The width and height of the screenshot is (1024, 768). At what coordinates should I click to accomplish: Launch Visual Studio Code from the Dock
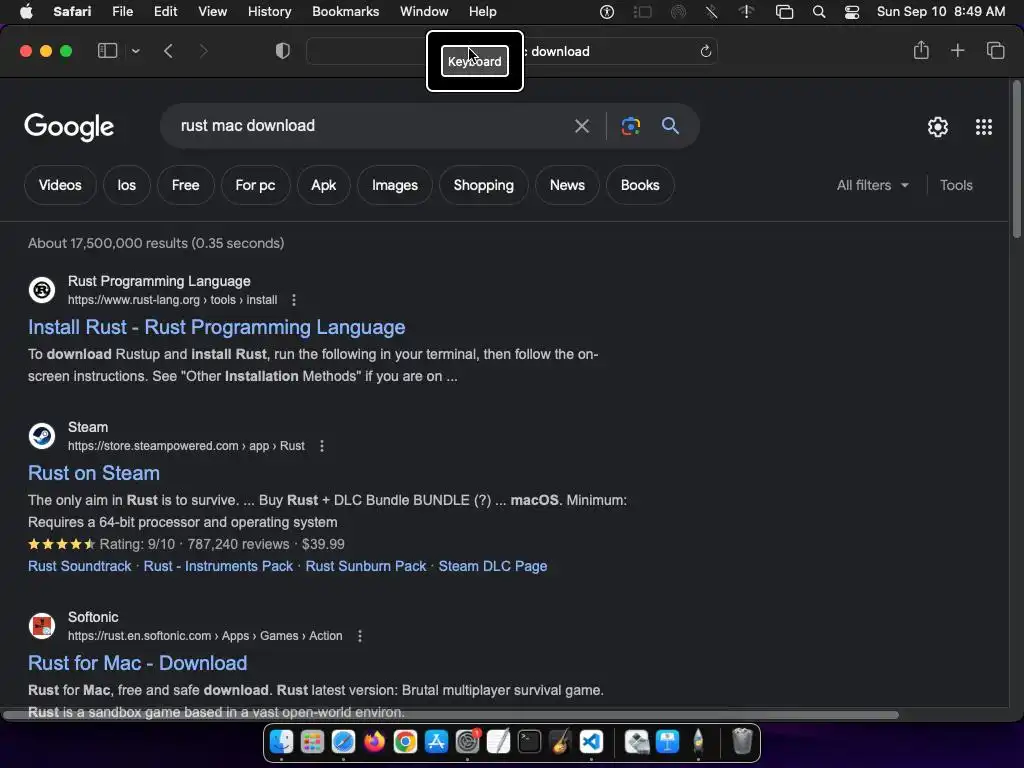(591, 742)
